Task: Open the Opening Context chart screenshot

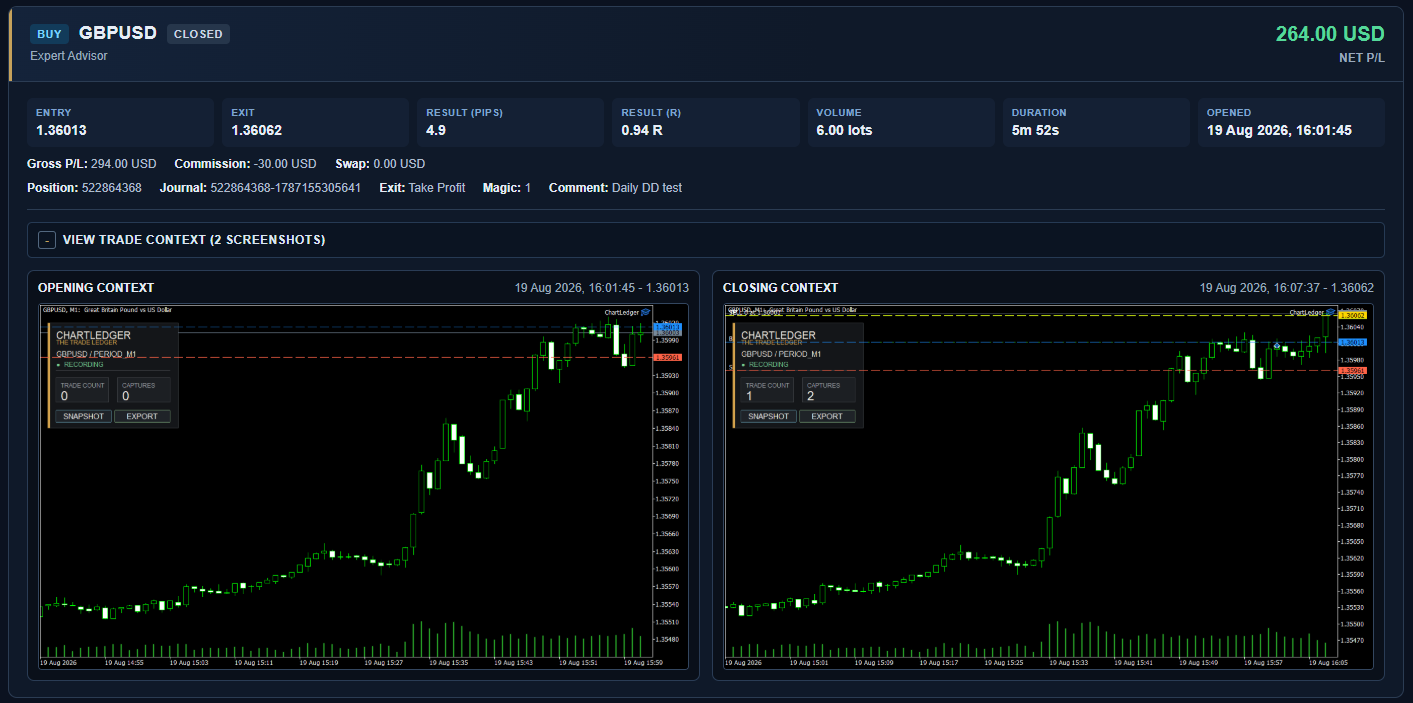Action: (363, 487)
